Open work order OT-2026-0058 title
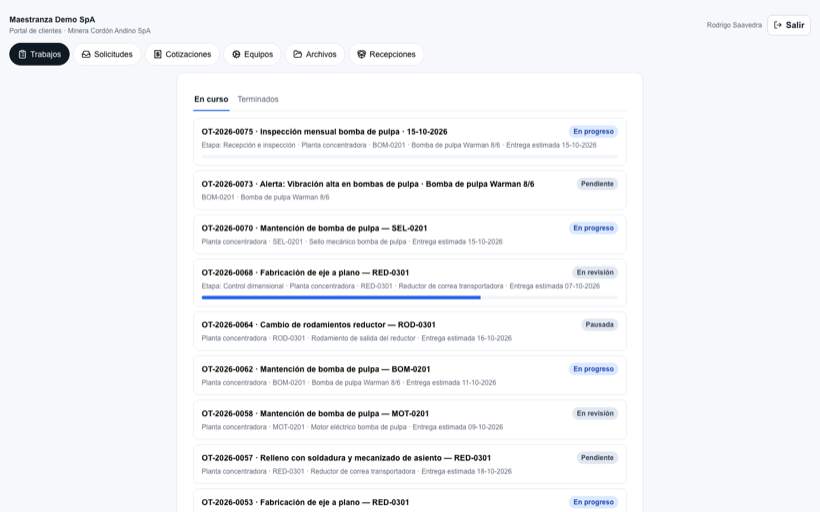Viewport: 820px width, 512px height. (x=315, y=414)
